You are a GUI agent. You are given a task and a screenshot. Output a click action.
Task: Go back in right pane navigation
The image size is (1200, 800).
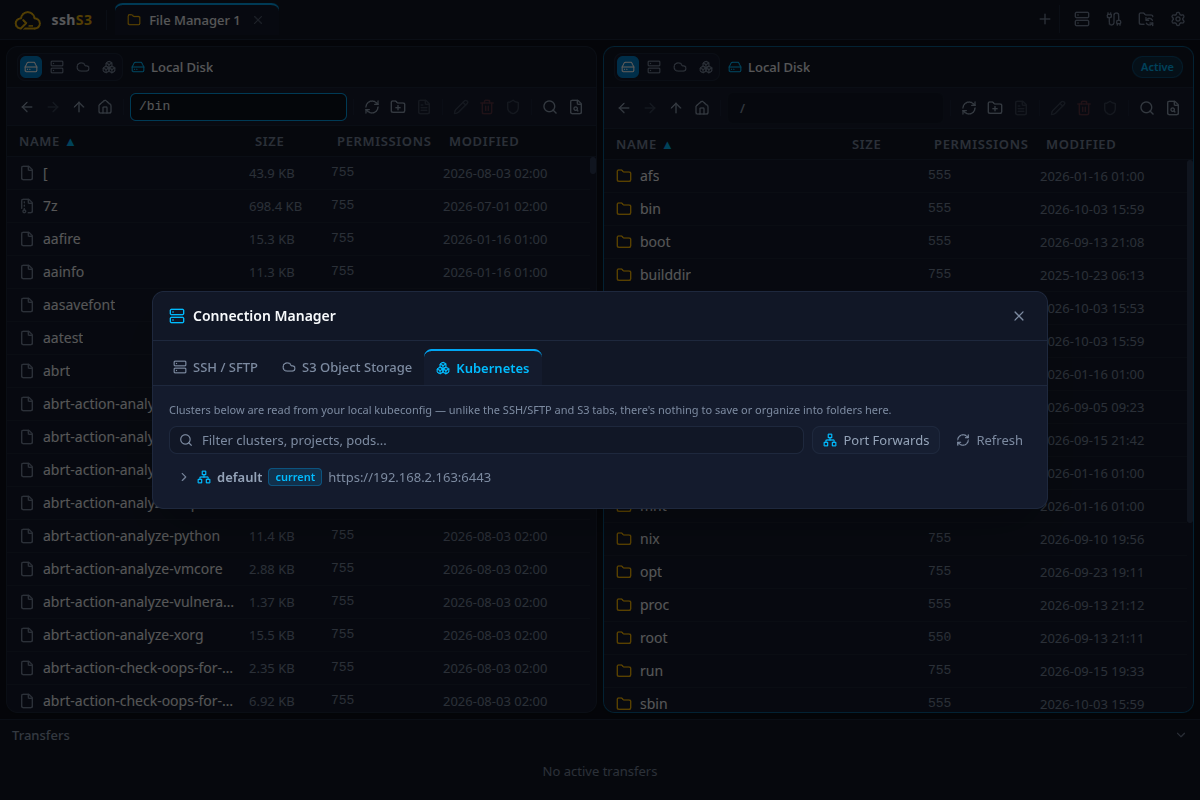pos(624,108)
